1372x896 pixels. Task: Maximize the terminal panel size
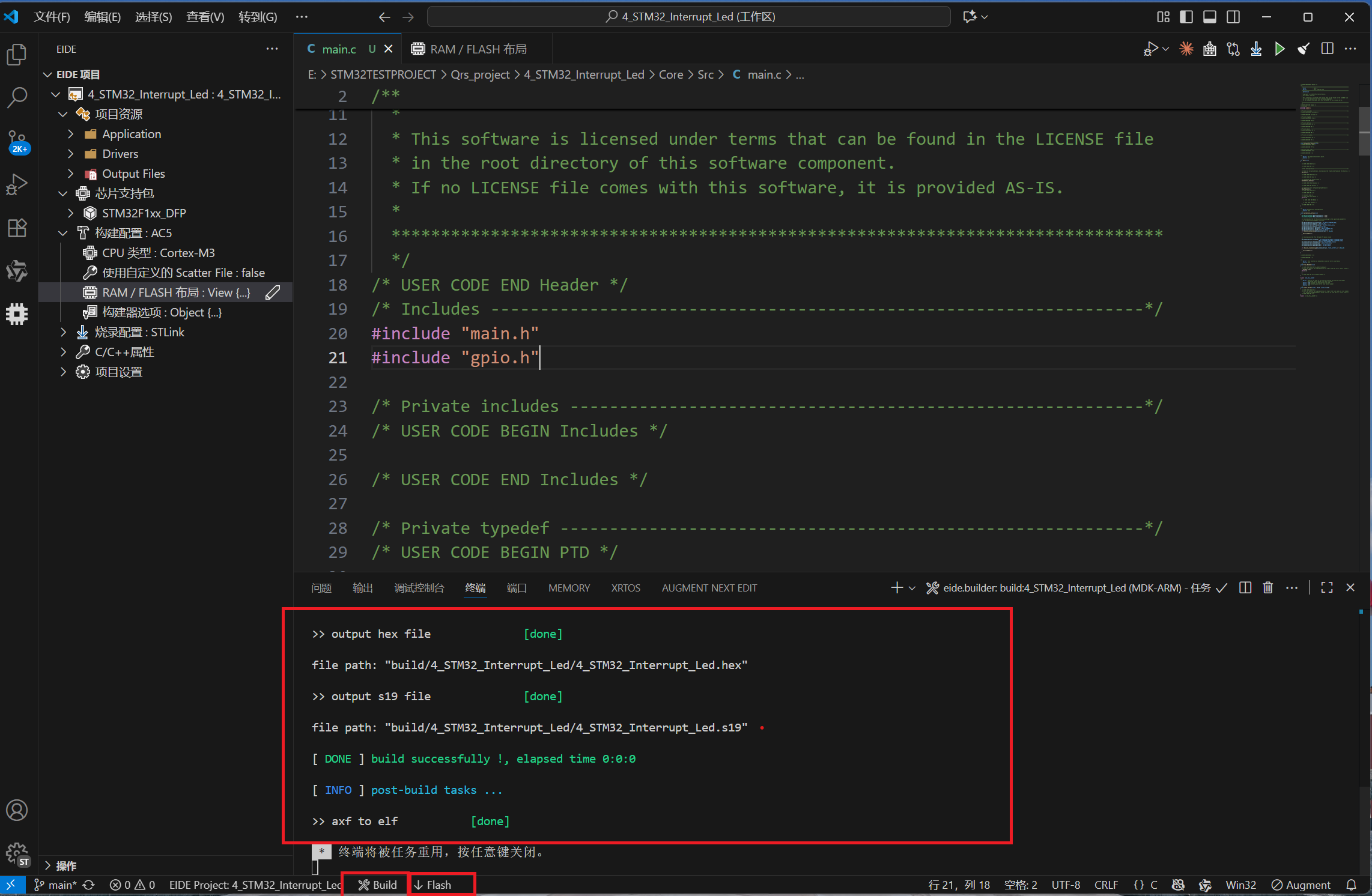tap(1327, 587)
